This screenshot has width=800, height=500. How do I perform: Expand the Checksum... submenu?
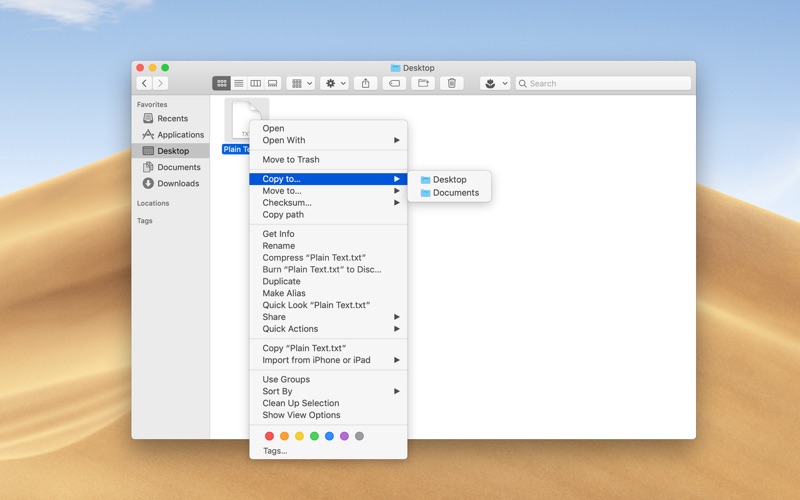328,203
